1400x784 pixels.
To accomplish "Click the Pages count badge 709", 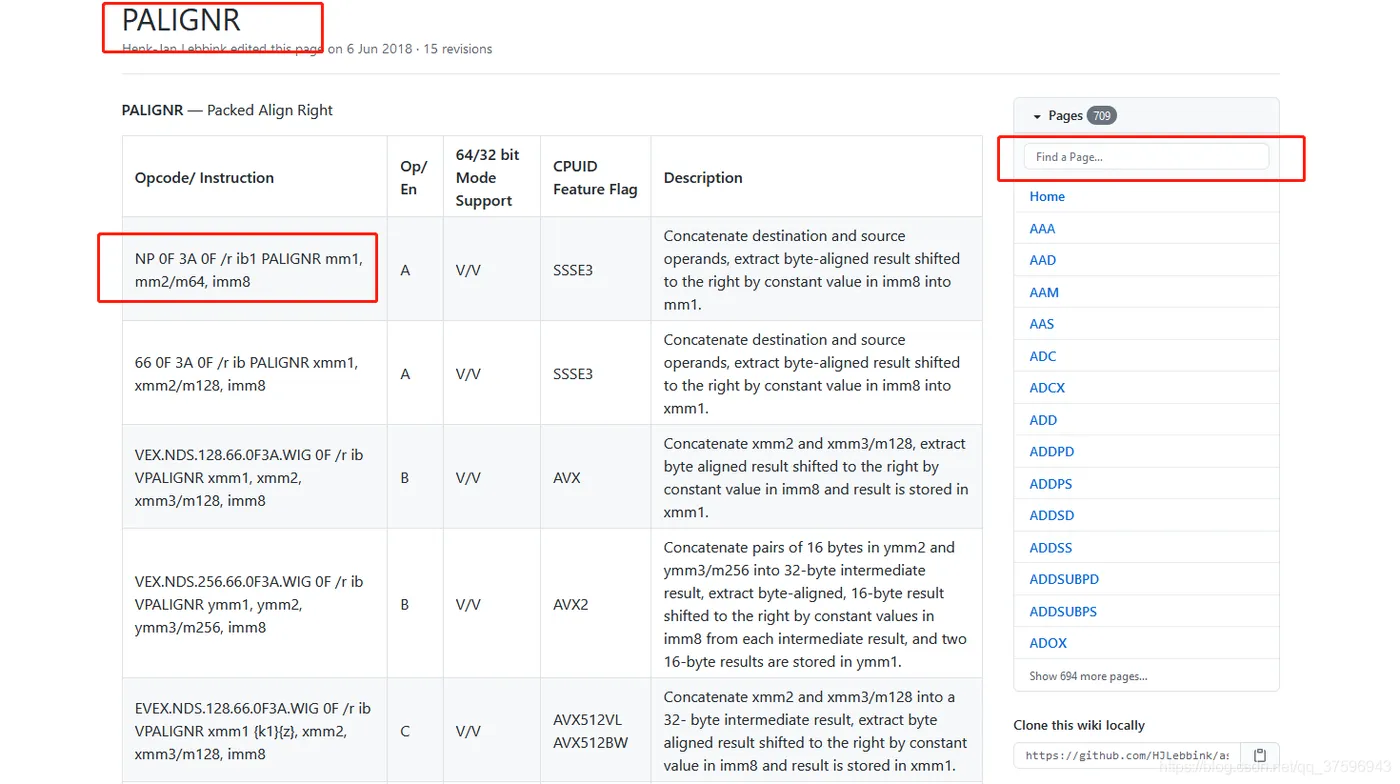I will [1102, 116].
